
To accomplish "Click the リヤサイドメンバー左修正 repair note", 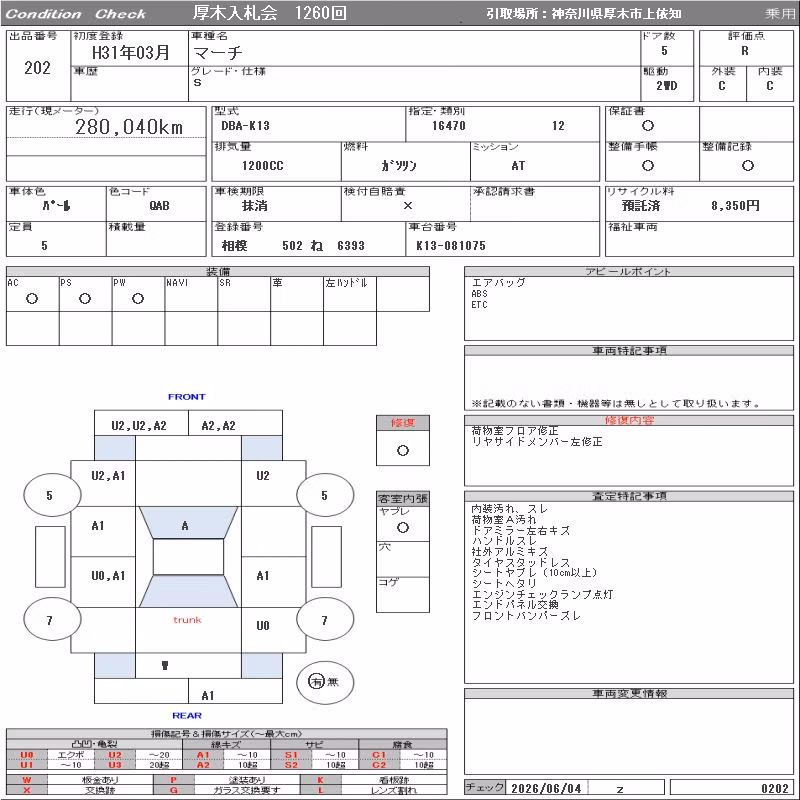I will [x=537, y=442].
